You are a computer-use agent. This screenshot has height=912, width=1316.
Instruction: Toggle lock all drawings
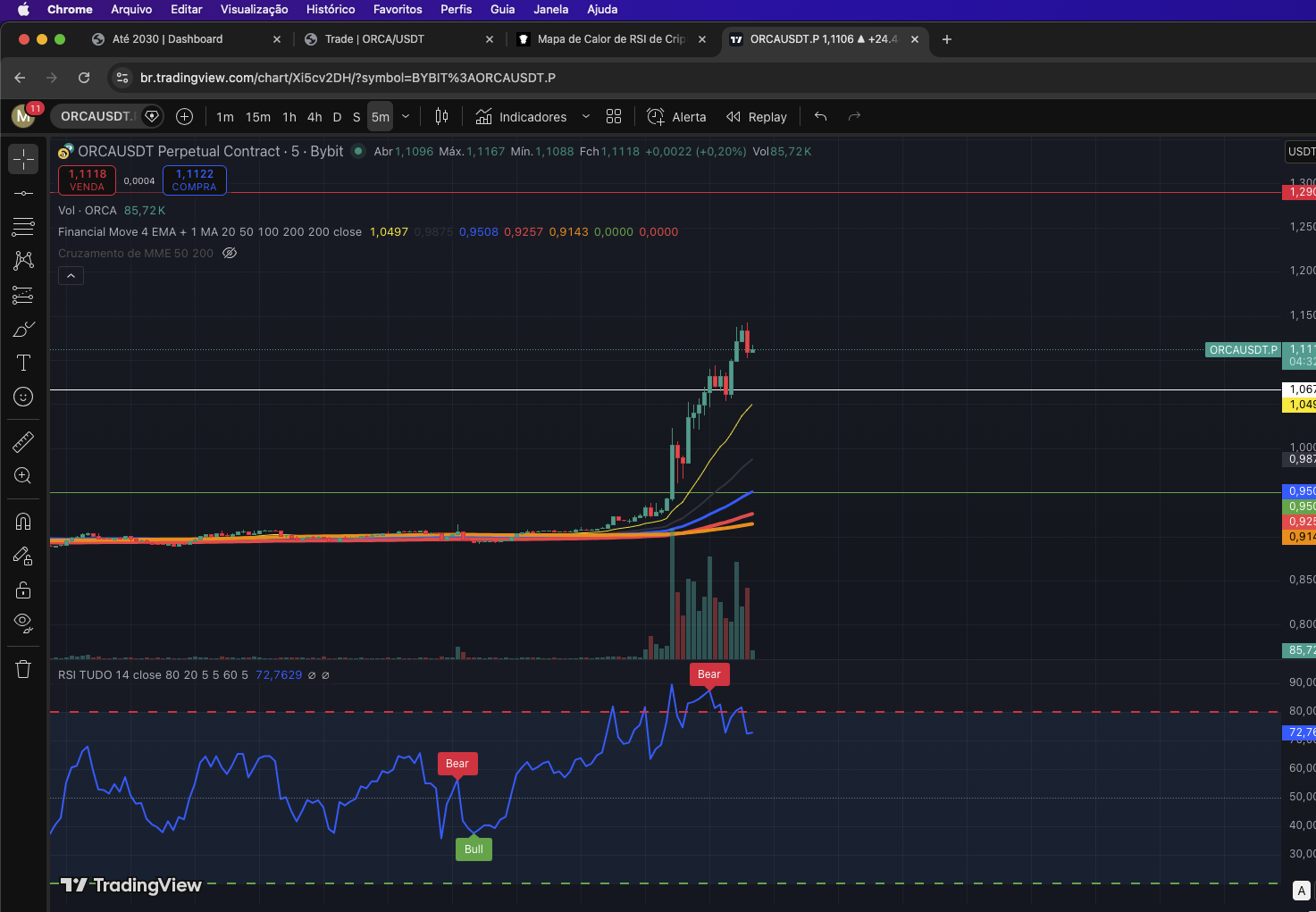click(x=23, y=590)
